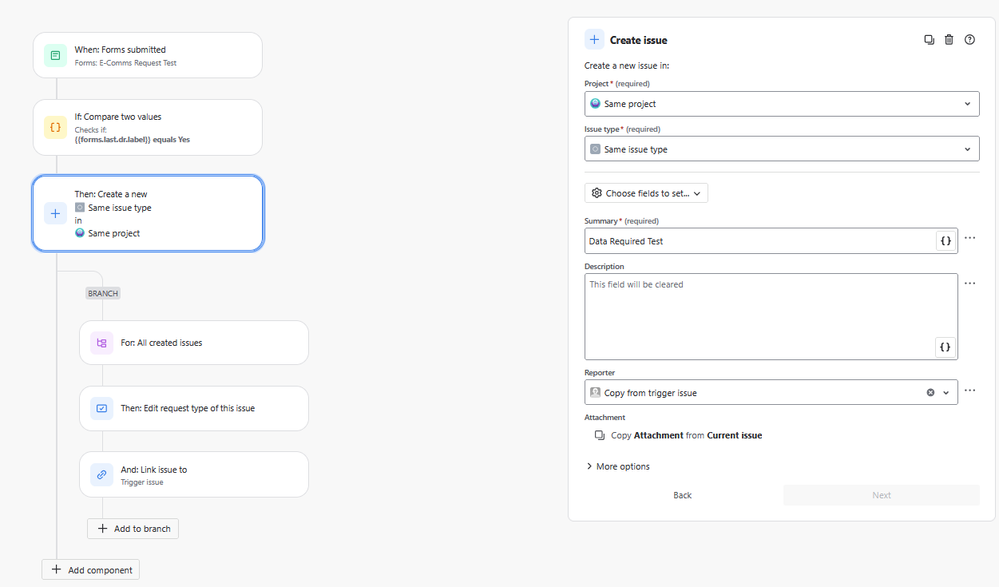Click the branch icon for All created issues
The width and height of the screenshot is (999, 587).
click(x=101, y=343)
